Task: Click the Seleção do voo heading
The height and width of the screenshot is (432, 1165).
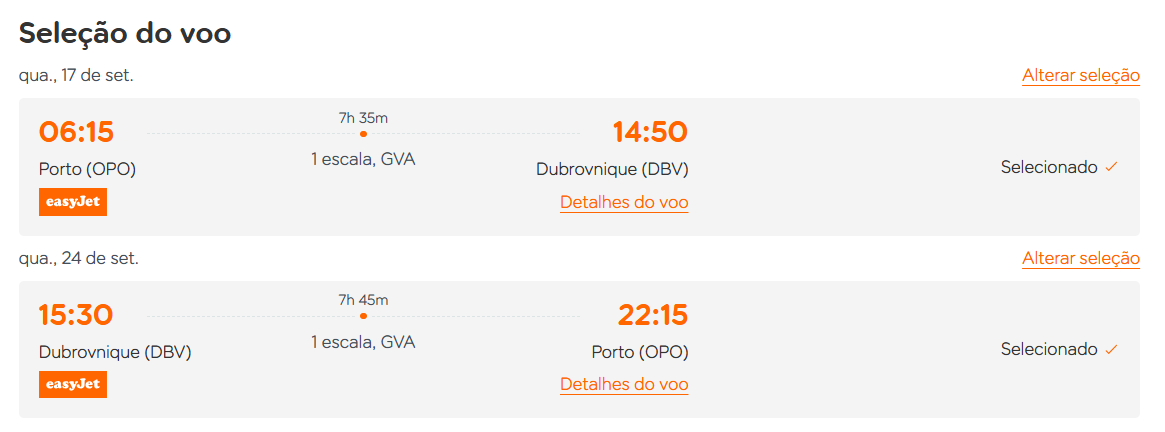Action: (x=125, y=33)
